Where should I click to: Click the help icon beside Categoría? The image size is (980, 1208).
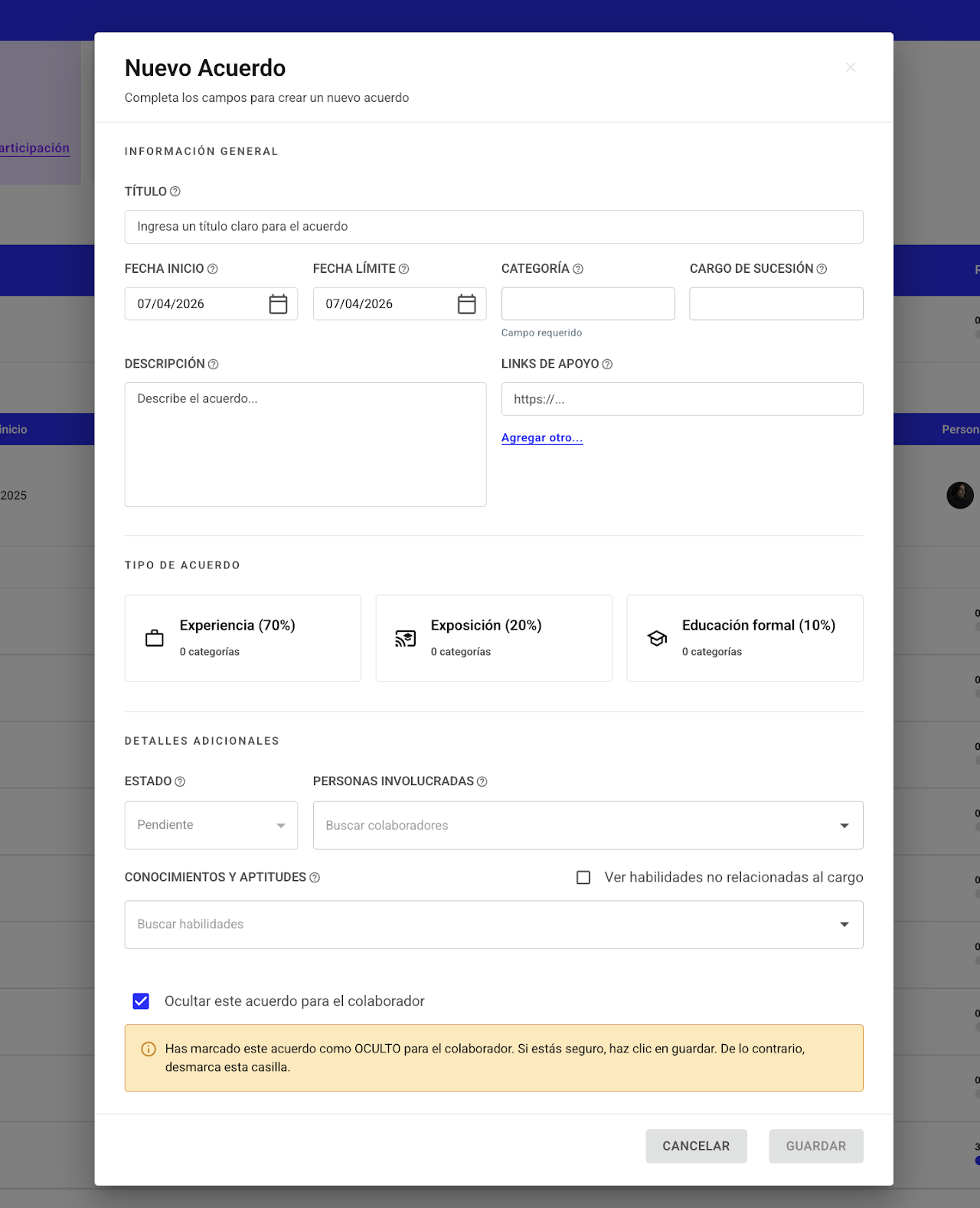point(578,269)
